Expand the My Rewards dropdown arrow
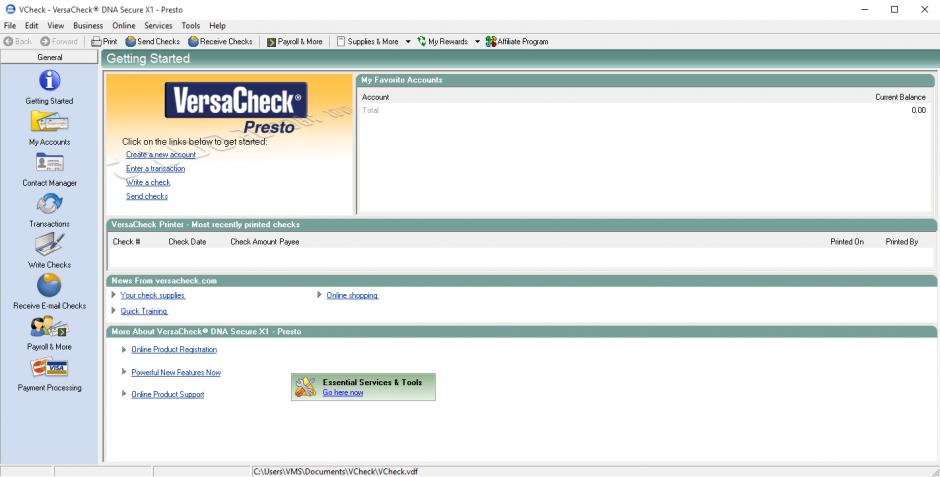The image size is (940, 477). click(x=477, y=41)
